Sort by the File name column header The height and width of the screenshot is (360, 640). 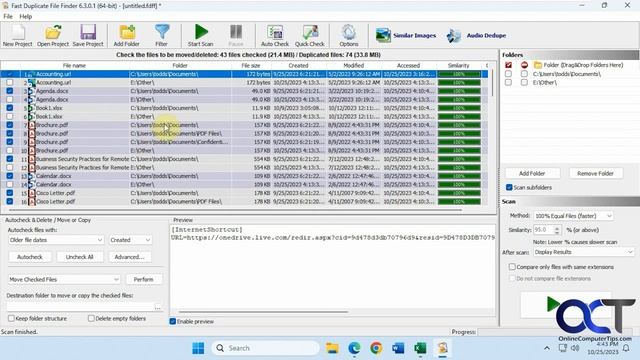[x=74, y=65]
